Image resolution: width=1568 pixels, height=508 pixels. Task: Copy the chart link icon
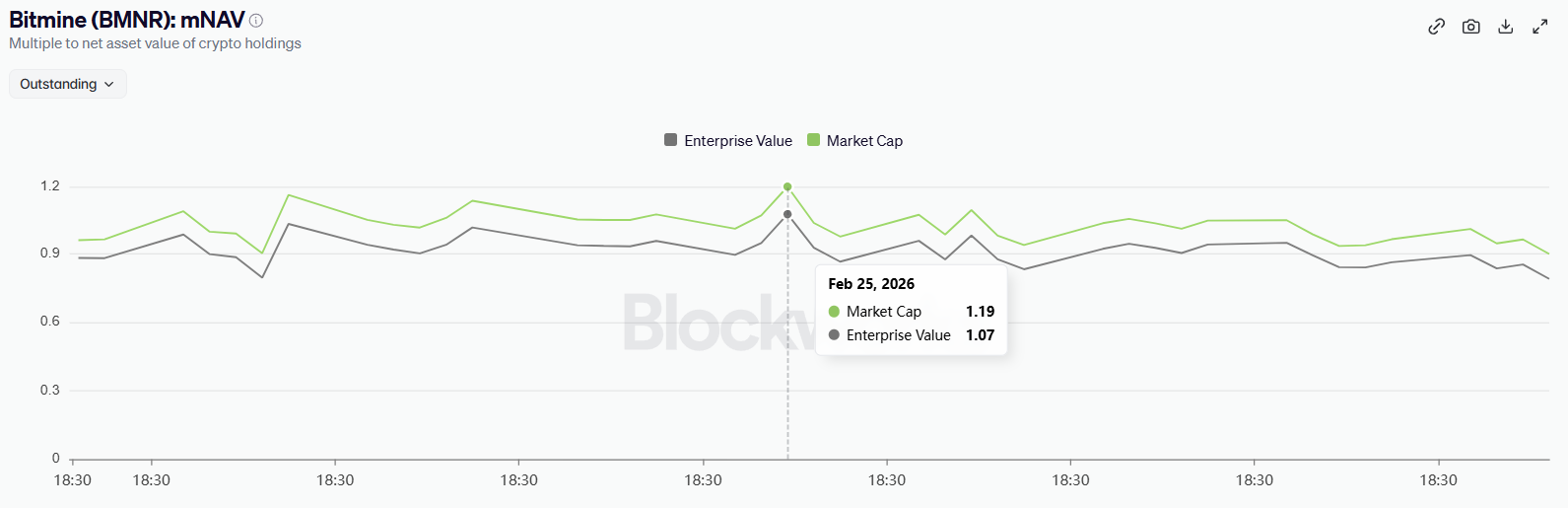(1436, 27)
